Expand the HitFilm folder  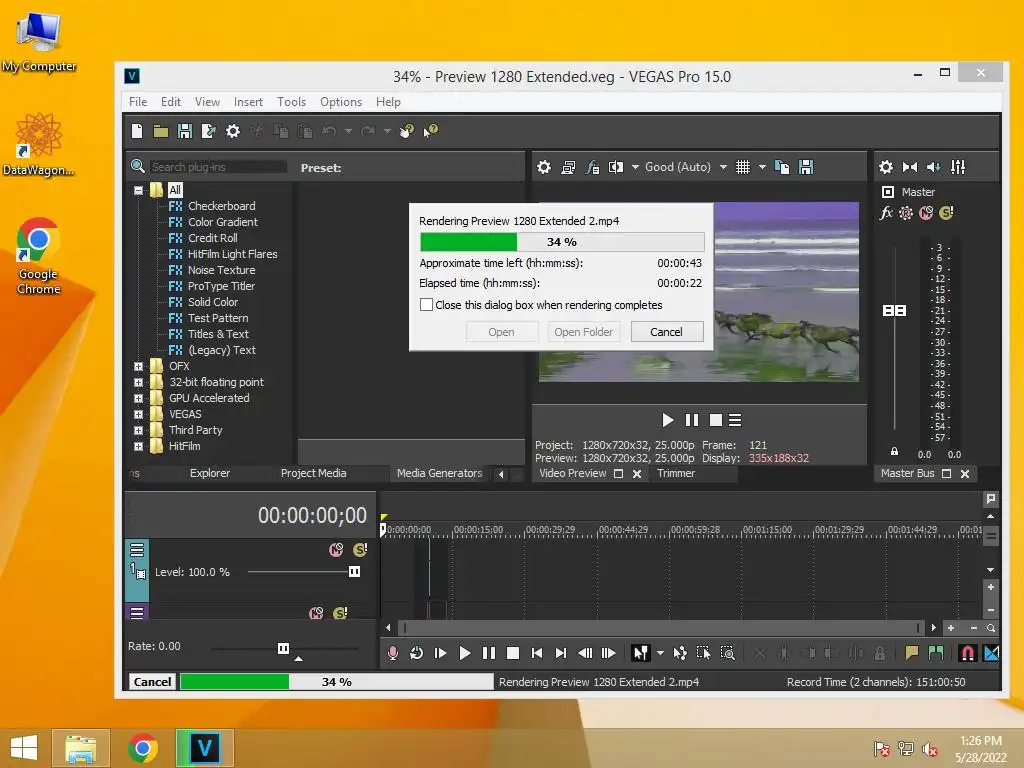tap(138, 447)
